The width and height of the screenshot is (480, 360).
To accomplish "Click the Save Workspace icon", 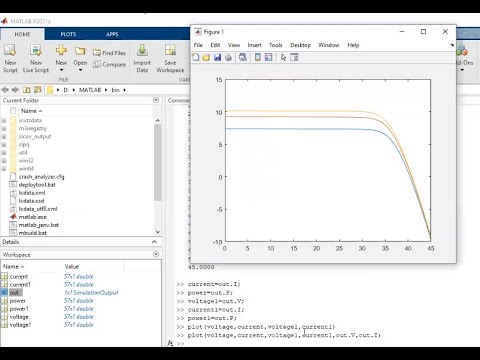I will coord(170,51).
